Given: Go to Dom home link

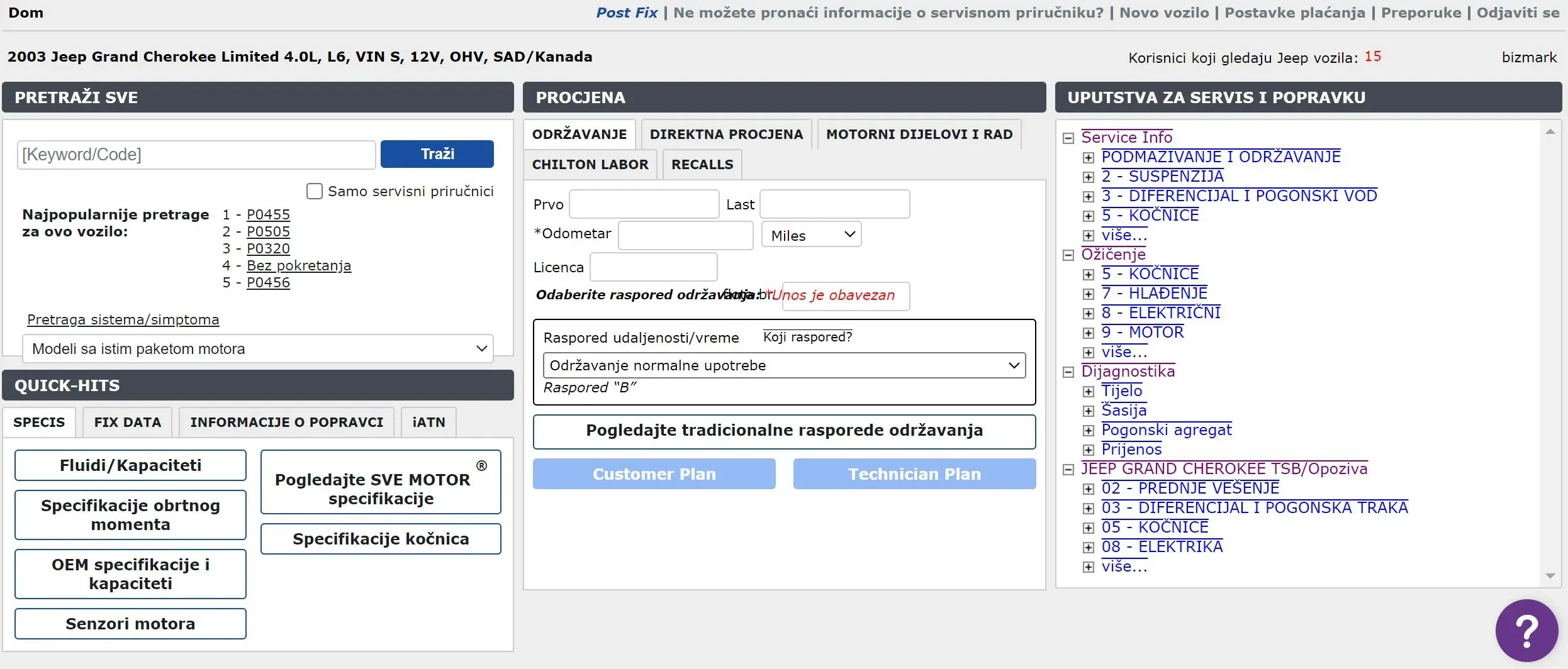Looking at the screenshot, I should point(26,13).
